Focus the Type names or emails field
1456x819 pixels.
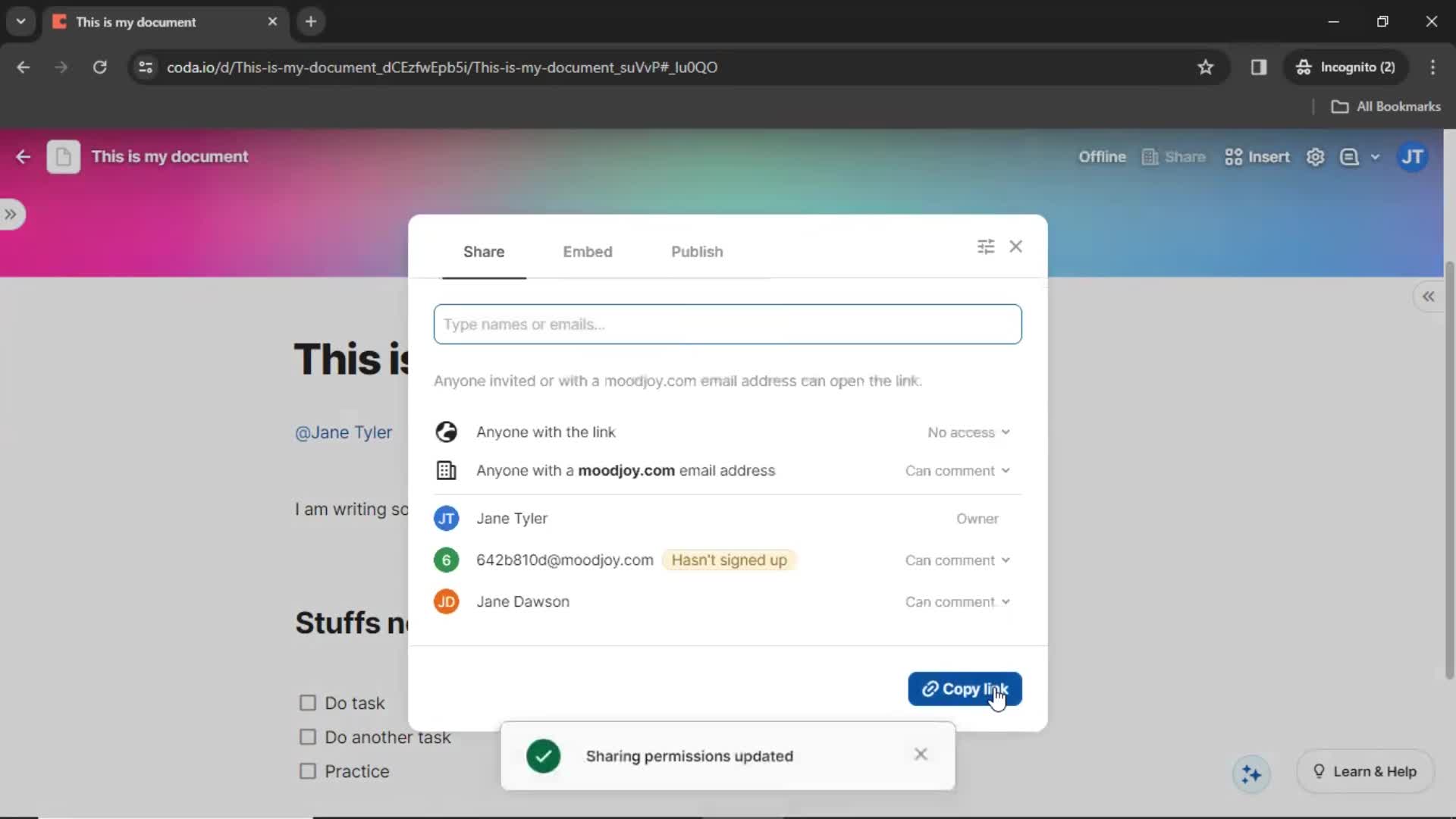pos(727,325)
